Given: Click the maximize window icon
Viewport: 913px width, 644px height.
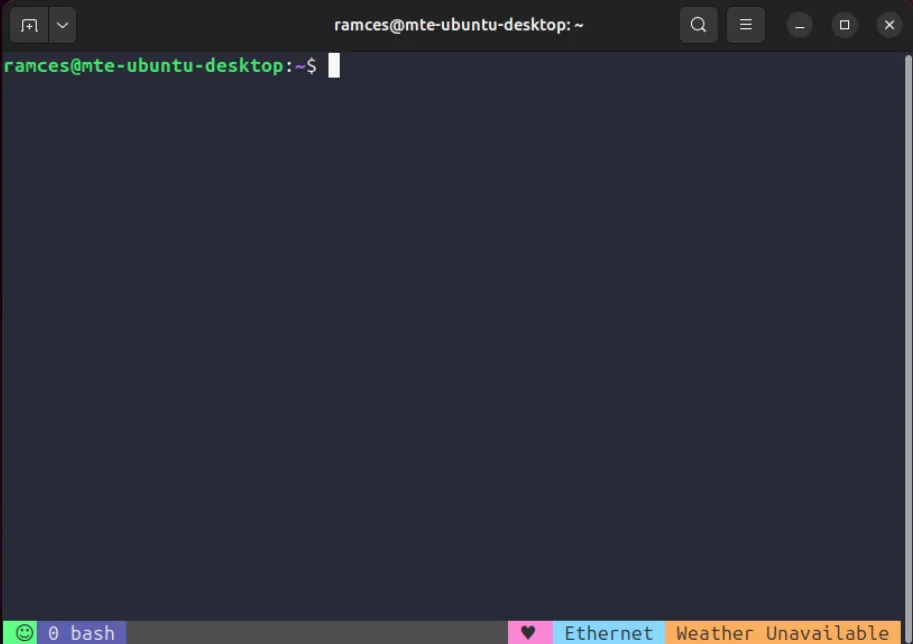Looking at the screenshot, I should point(844,25).
